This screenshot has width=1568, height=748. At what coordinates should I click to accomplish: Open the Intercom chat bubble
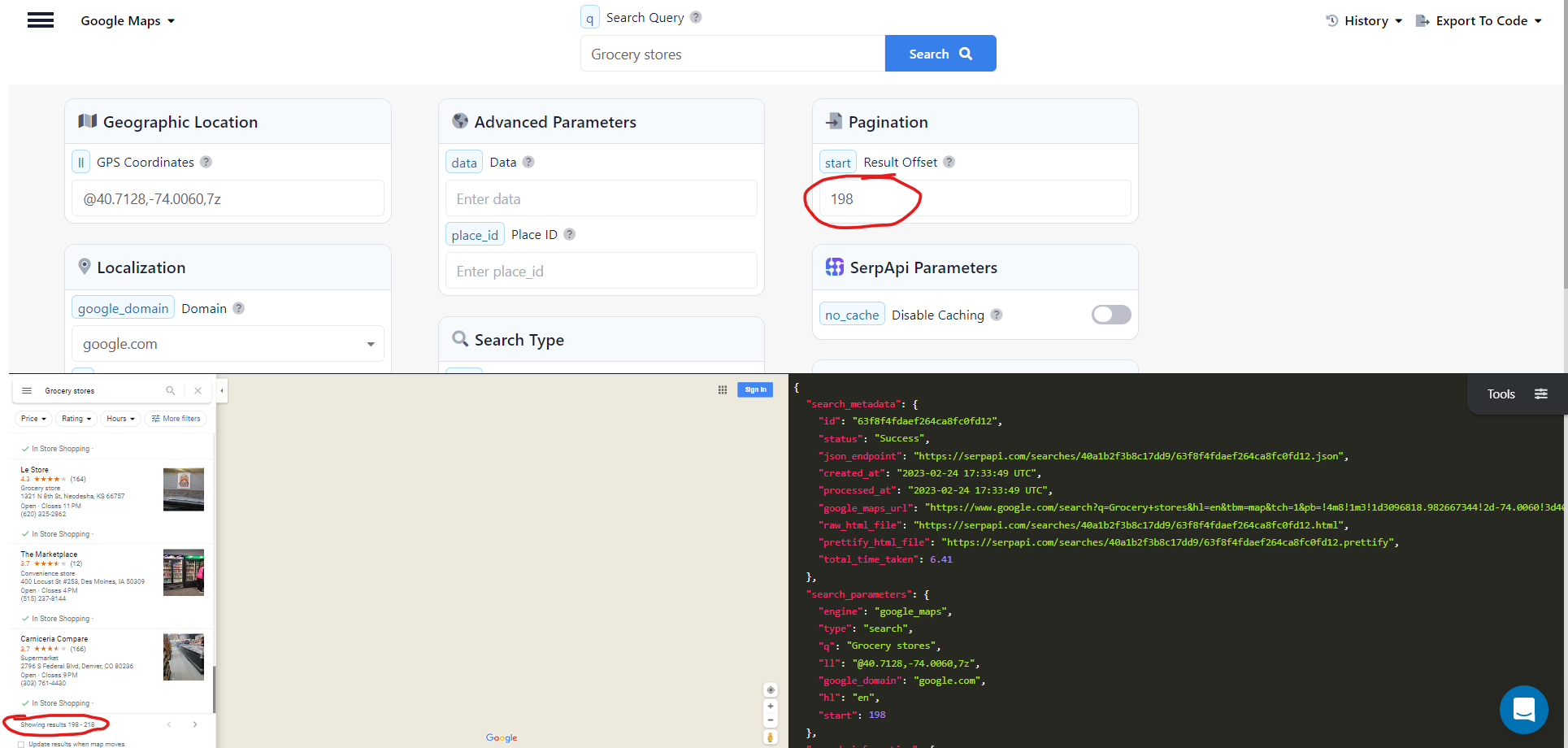point(1523,709)
